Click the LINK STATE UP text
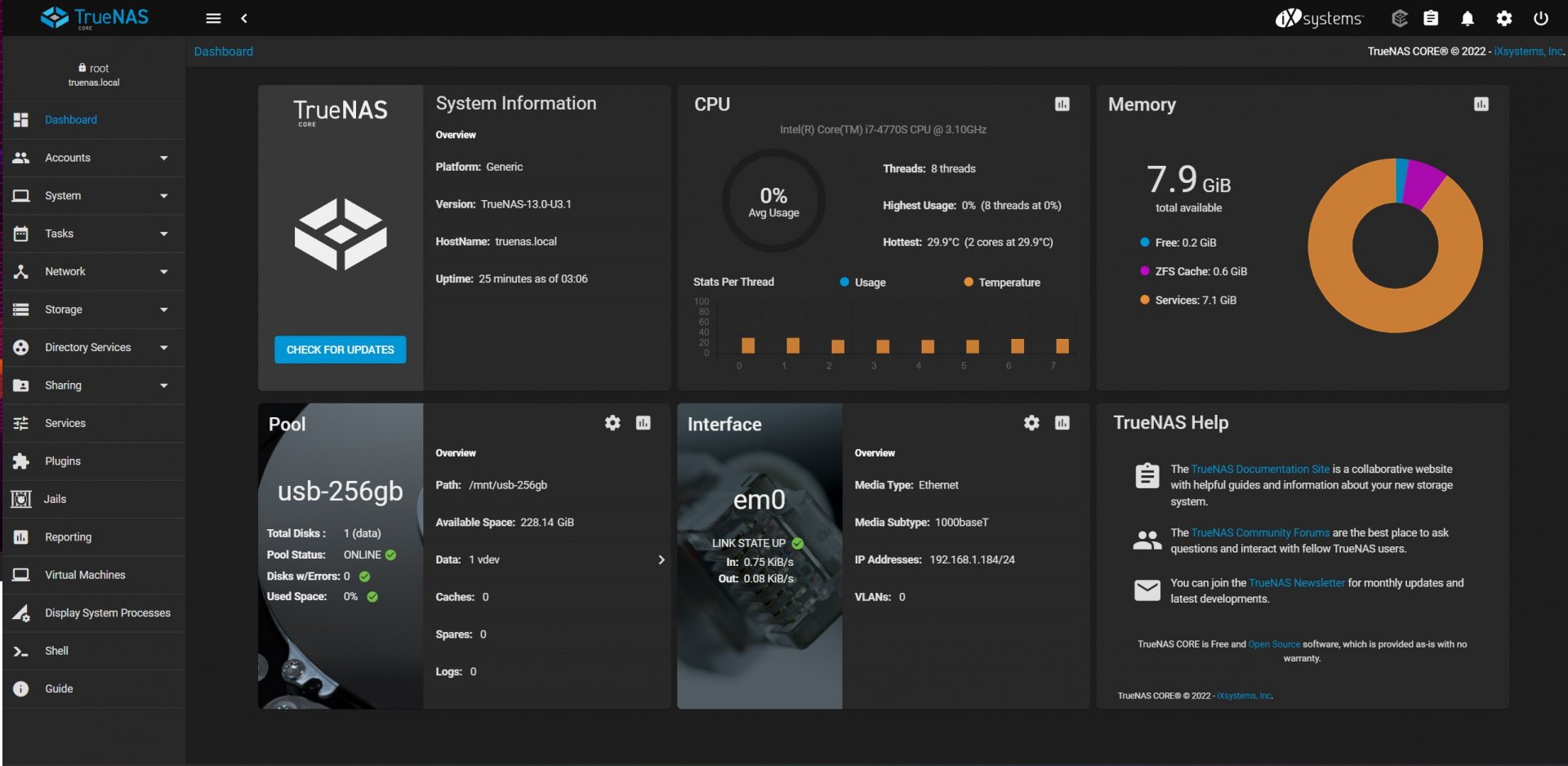 (748, 543)
